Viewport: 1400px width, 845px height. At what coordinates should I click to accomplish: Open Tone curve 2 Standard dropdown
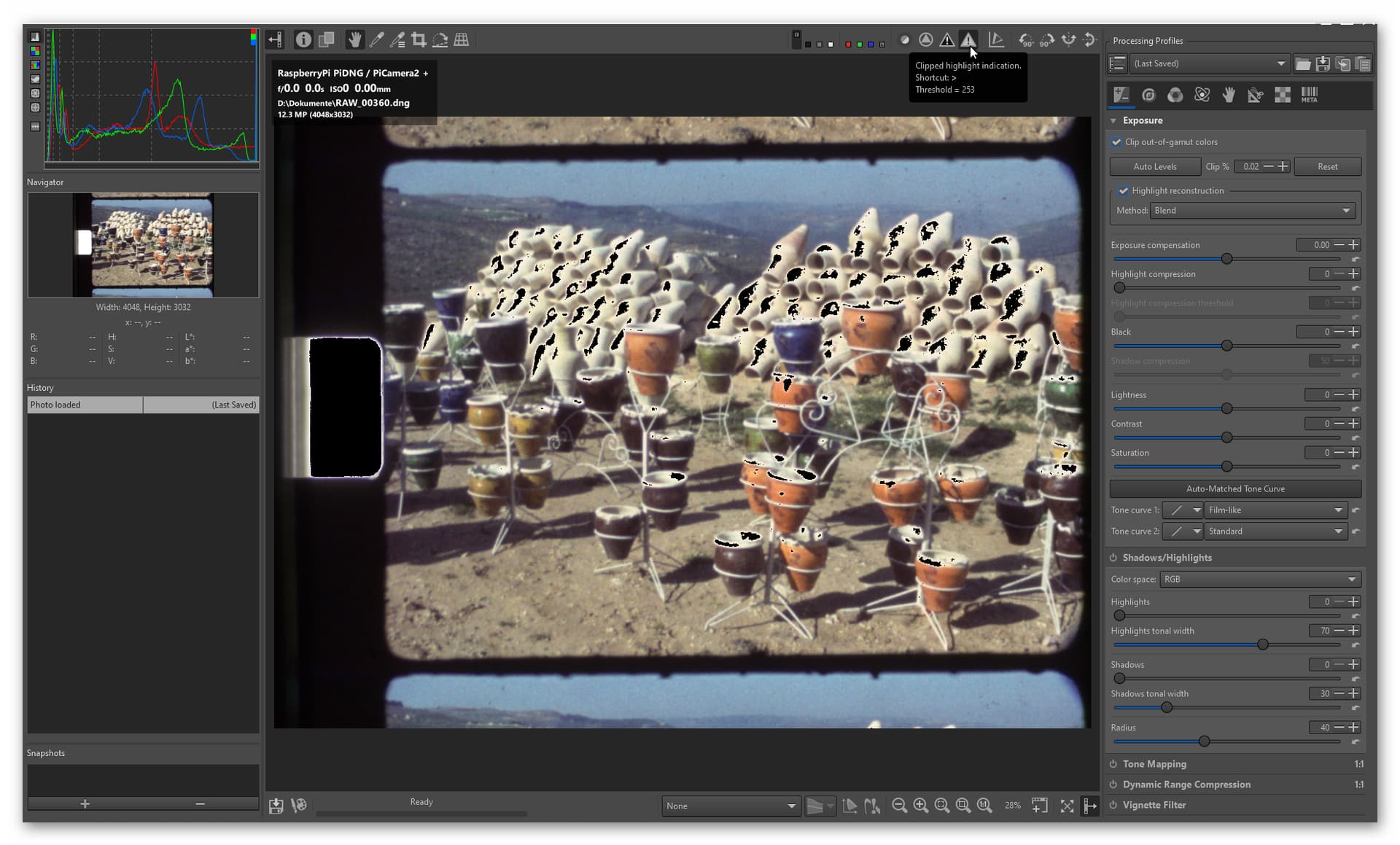(x=1275, y=531)
